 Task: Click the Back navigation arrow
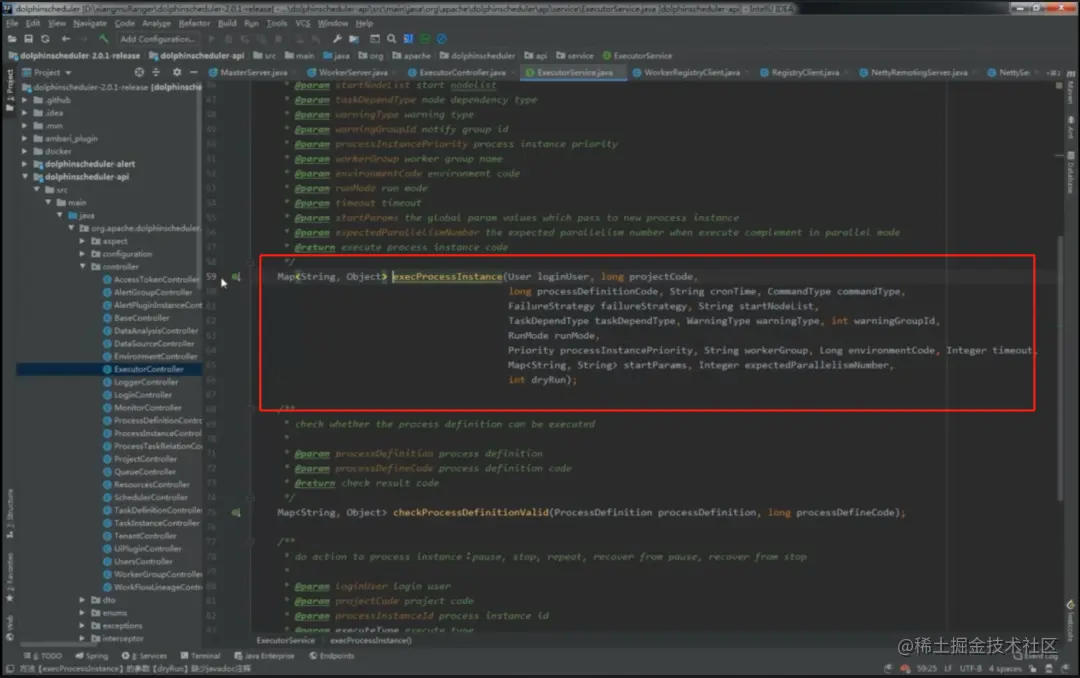point(66,39)
